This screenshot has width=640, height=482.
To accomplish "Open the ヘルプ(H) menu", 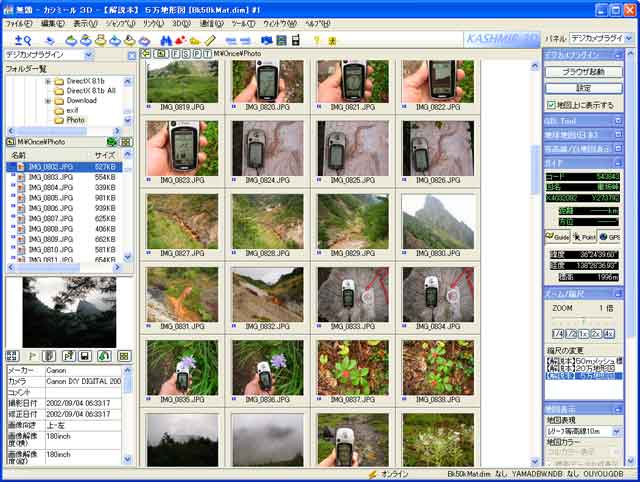I will pos(316,22).
